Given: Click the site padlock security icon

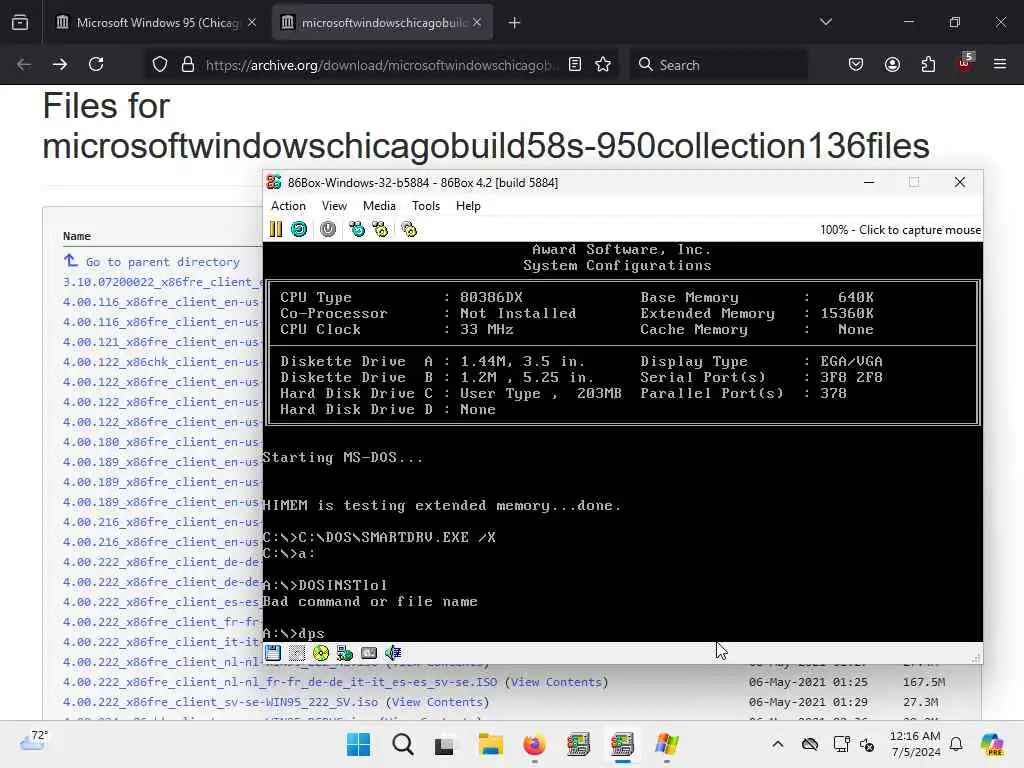Looking at the screenshot, I should [188, 65].
